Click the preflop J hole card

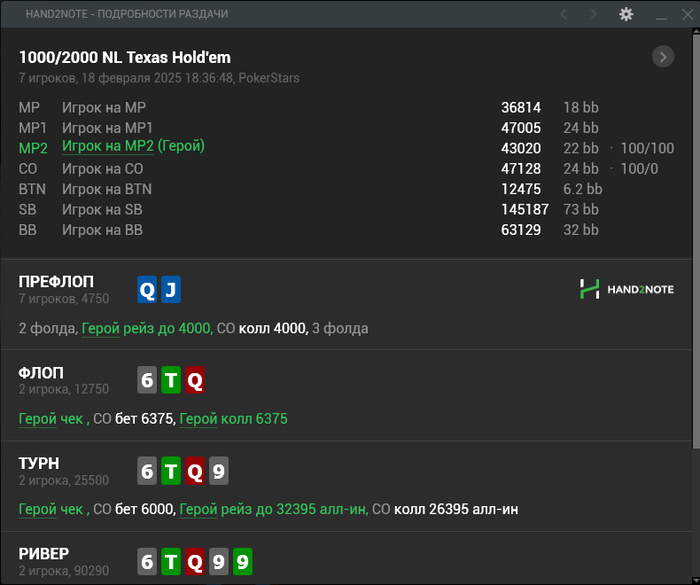coord(171,289)
